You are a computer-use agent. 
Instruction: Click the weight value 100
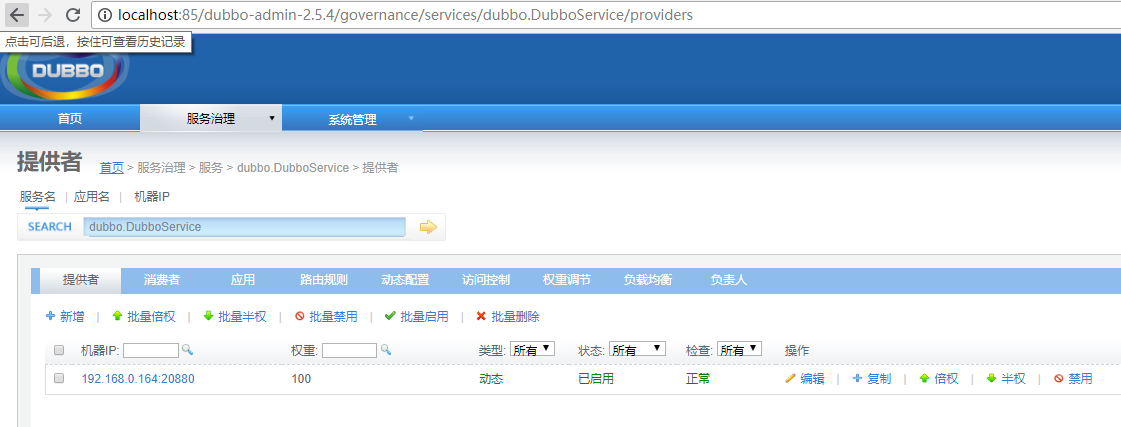301,379
